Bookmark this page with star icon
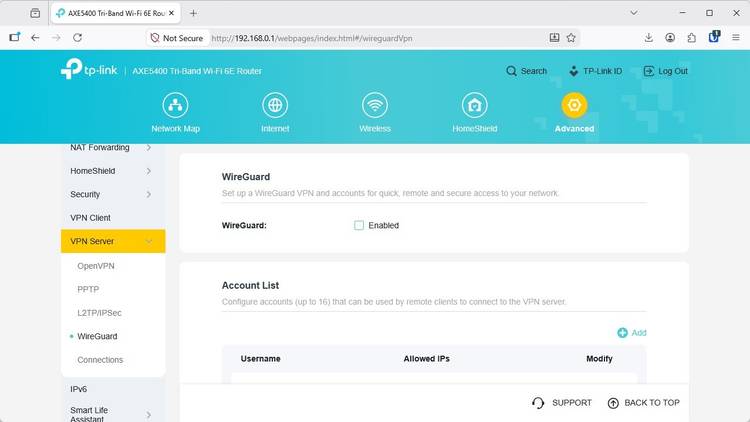This screenshot has width=750, height=422. tap(571, 38)
